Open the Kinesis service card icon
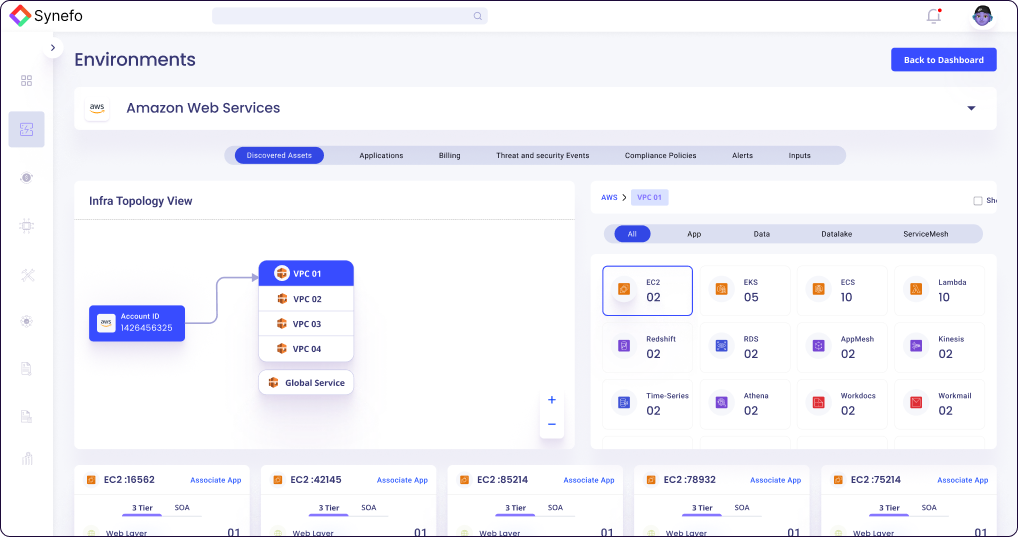Image resolution: width=1018 pixels, height=537 pixels. click(916, 346)
